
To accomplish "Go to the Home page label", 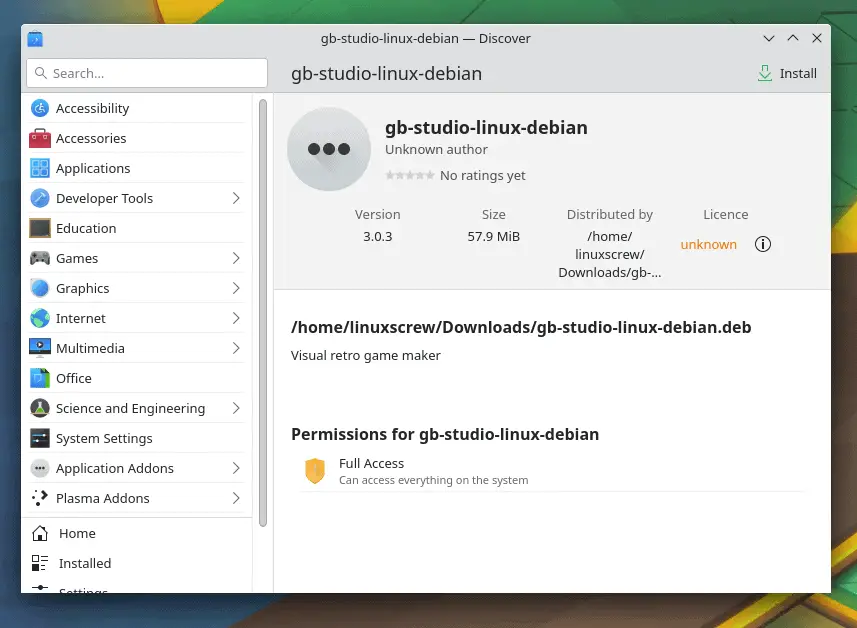I will click(x=77, y=533).
